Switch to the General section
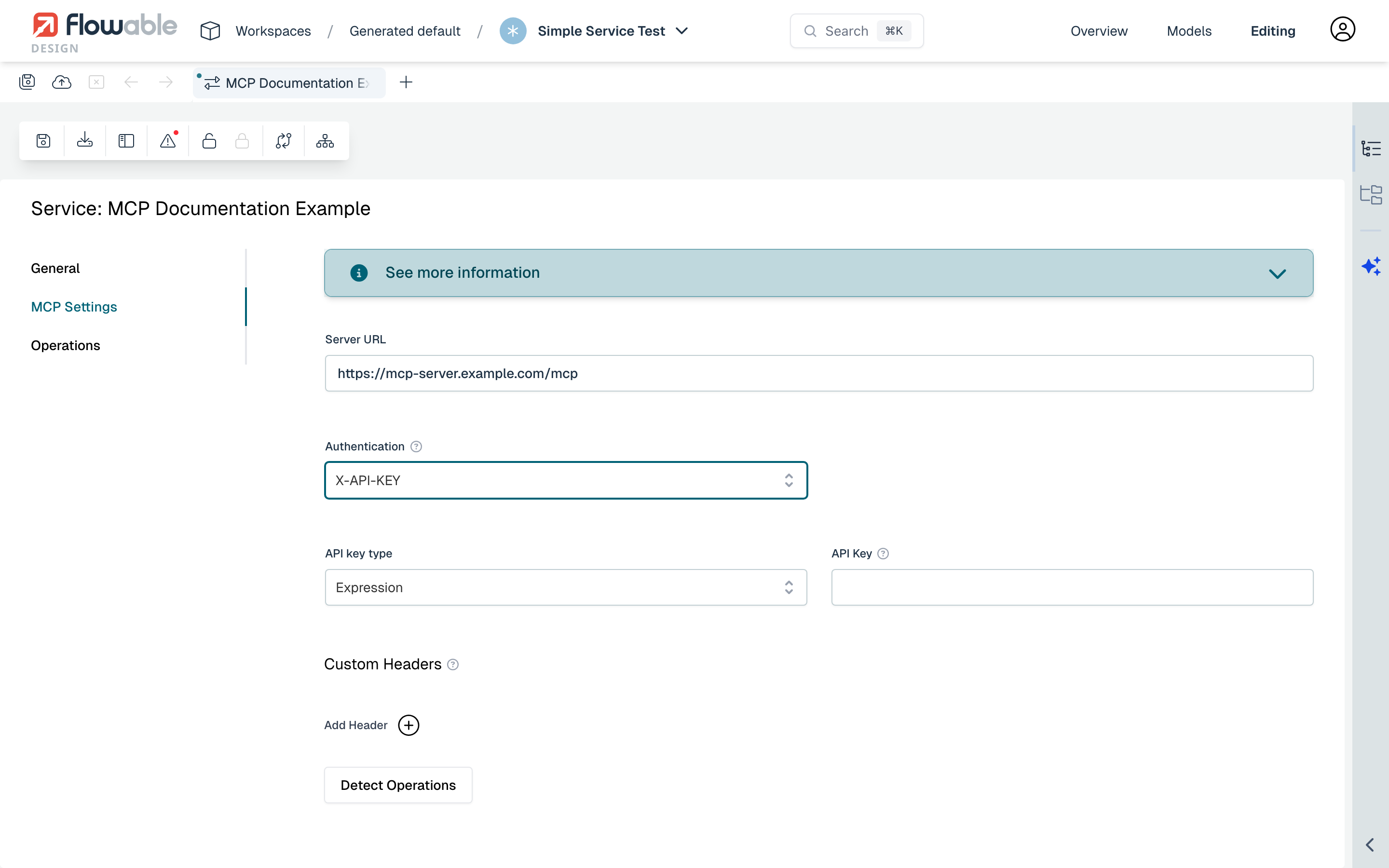This screenshot has width=1389, height=868. click(x=55, y=268)
